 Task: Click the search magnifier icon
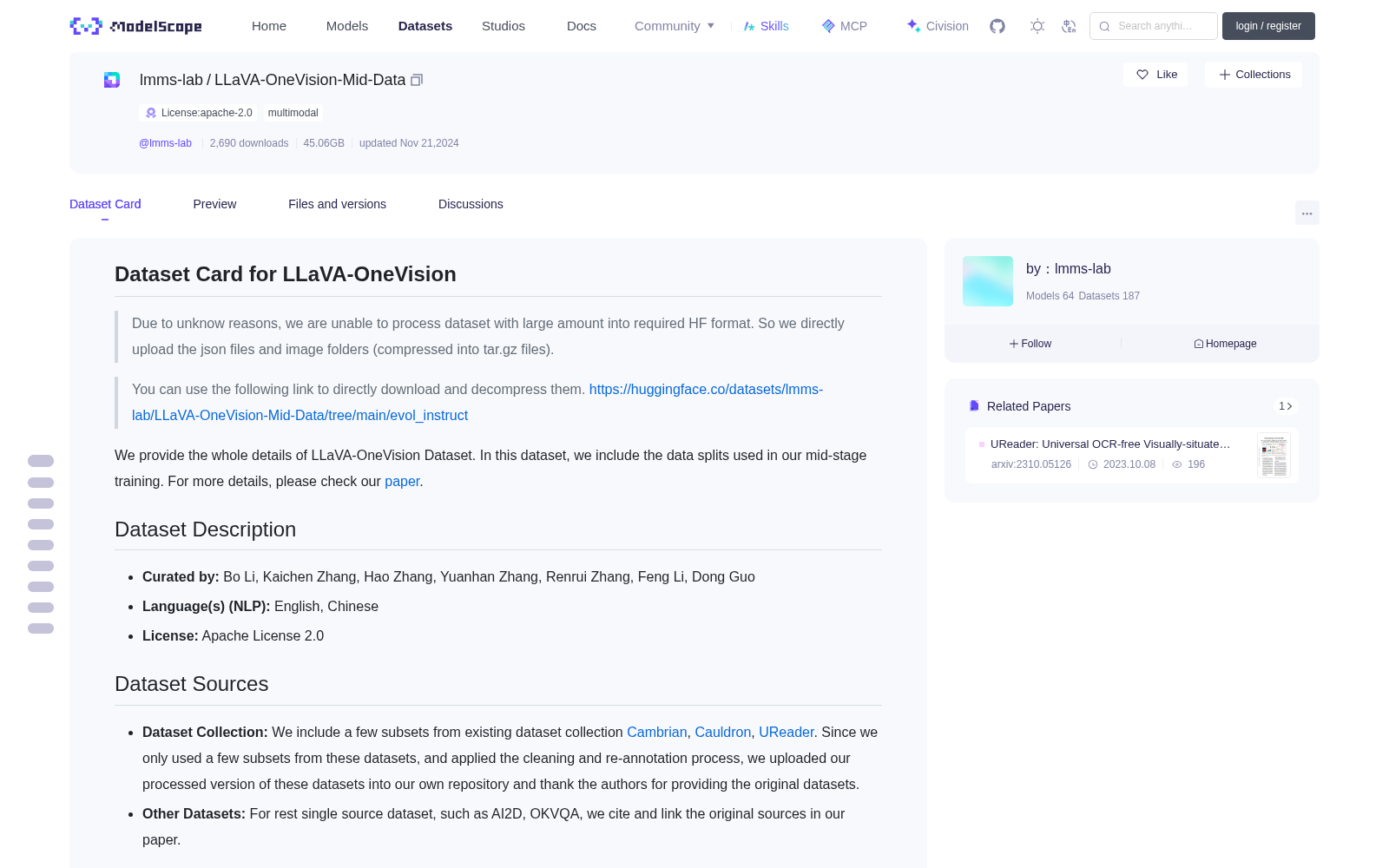(1104, 26)
